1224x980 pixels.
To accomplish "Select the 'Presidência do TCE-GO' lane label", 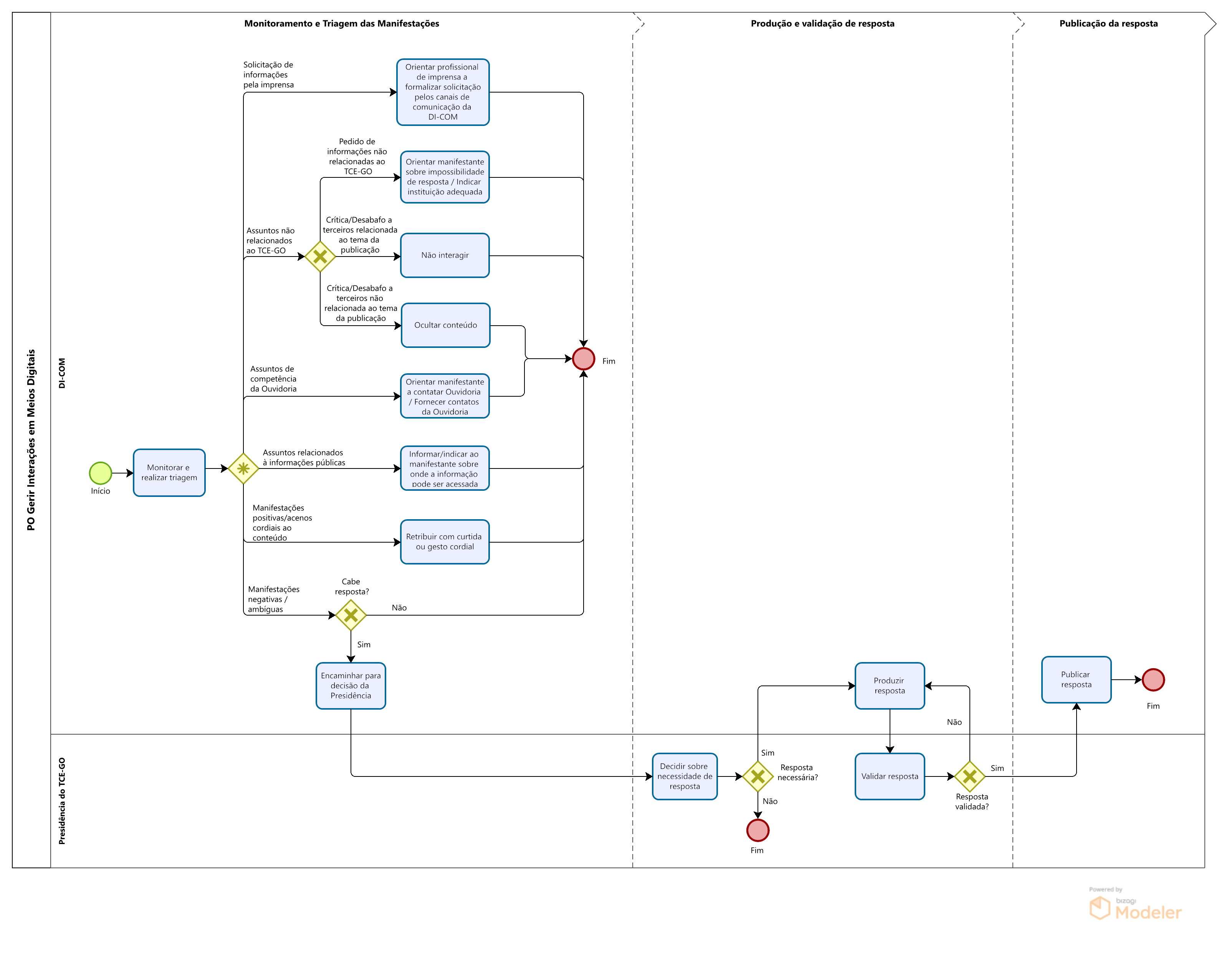I will click(x=62, y=801).
